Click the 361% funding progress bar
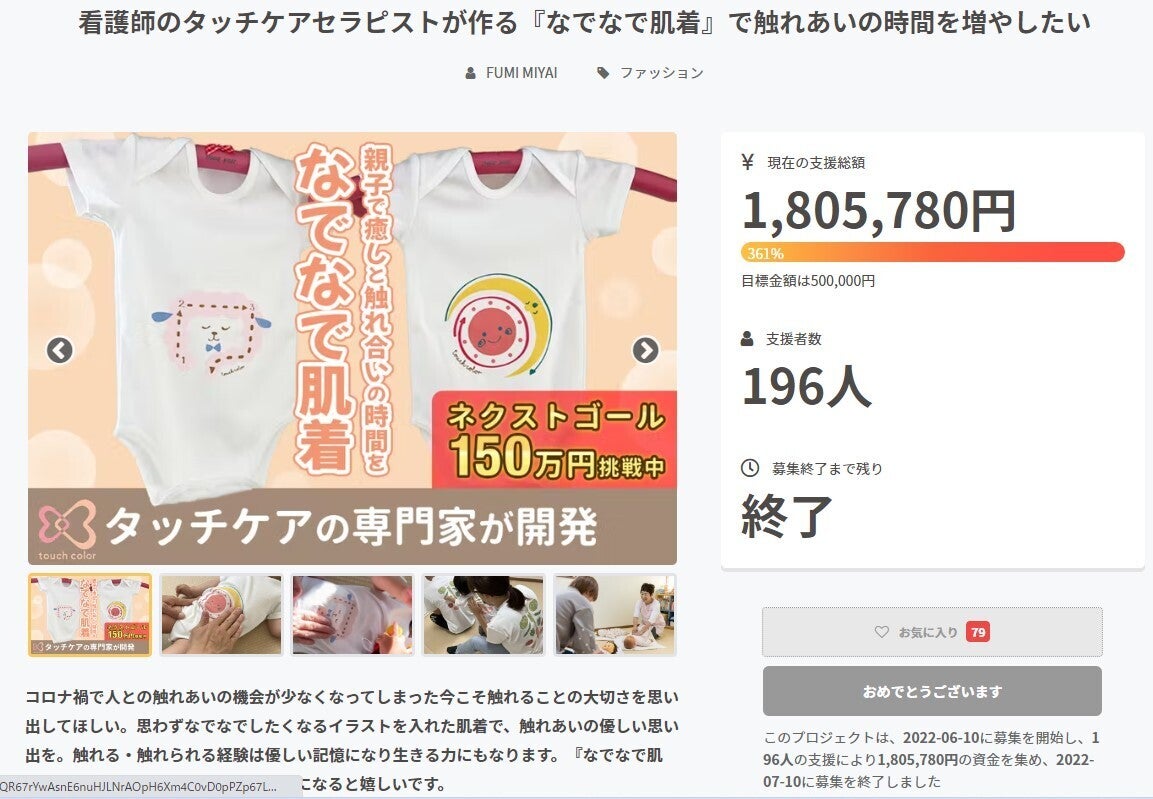Viewport: 1153px width, 799px height. [x=932, y=253]
